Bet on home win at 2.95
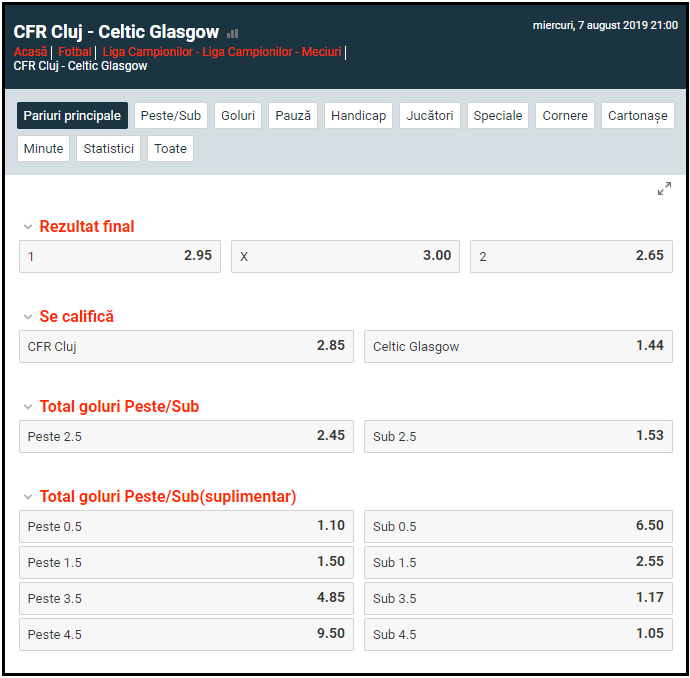The width and height of the screenshot is (690, 678). click(120, 257)
